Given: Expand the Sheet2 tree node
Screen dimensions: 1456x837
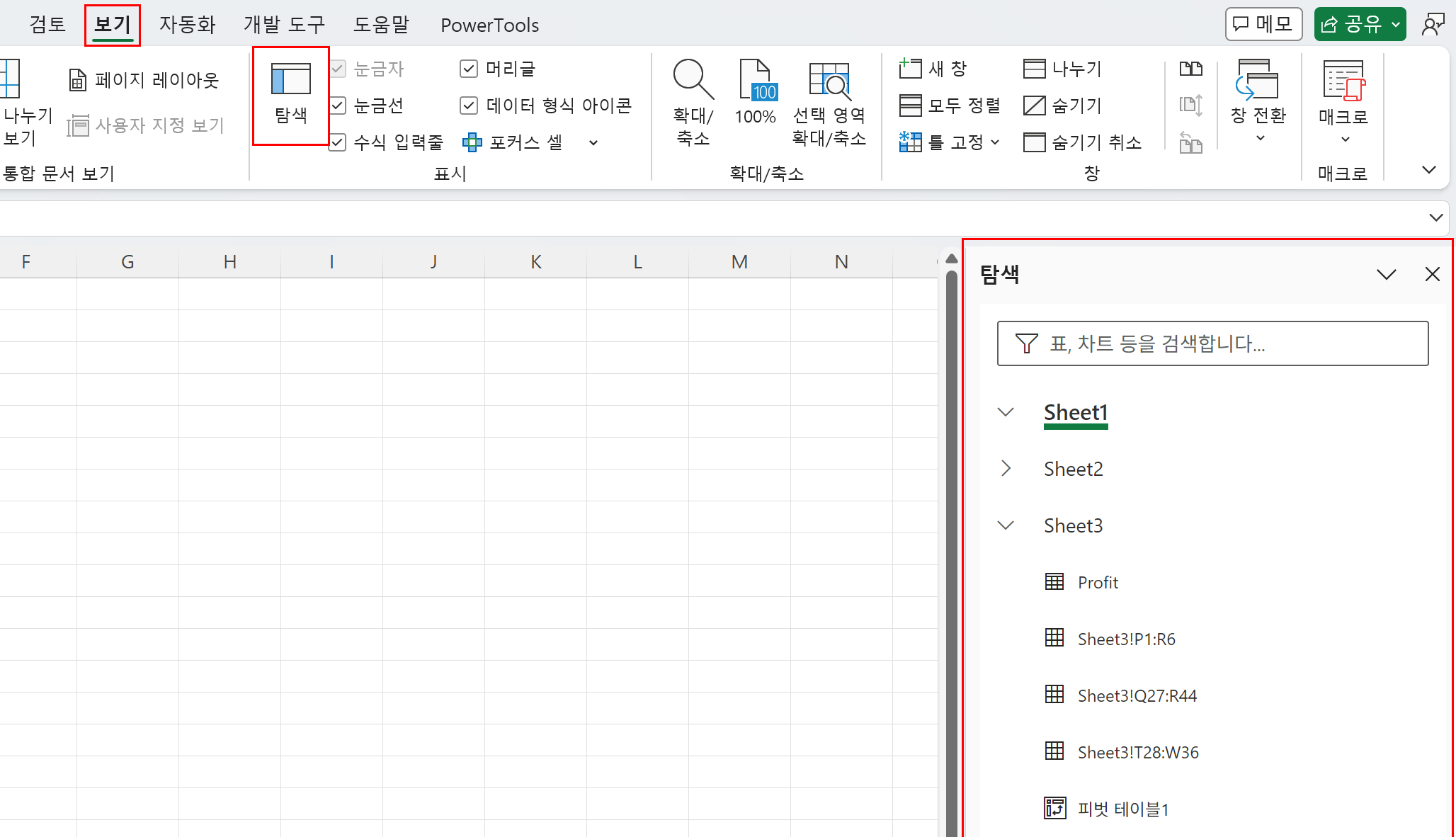Looking at the screenshot, I should 1006,468.
